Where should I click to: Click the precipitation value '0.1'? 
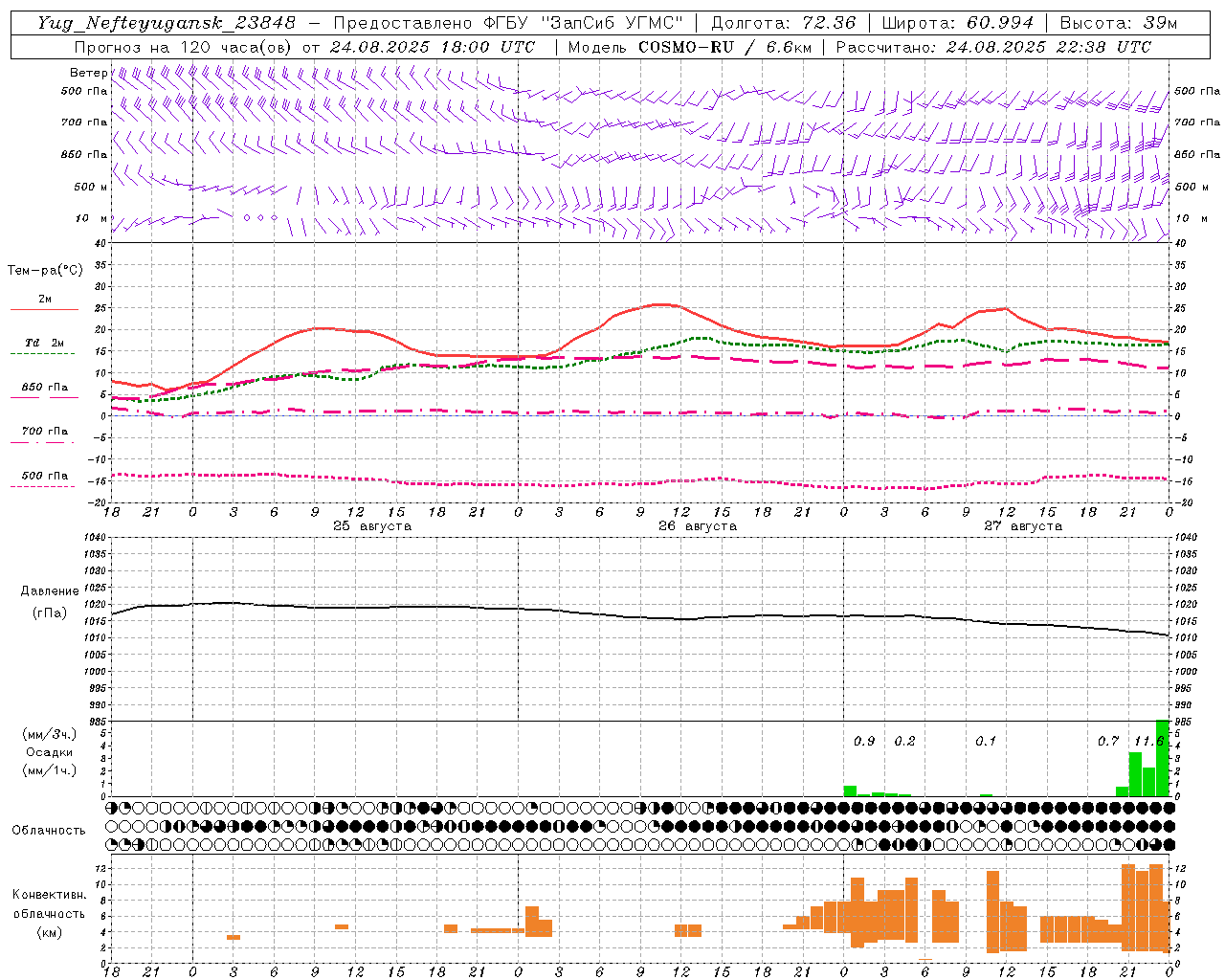(x=986, y=741)
